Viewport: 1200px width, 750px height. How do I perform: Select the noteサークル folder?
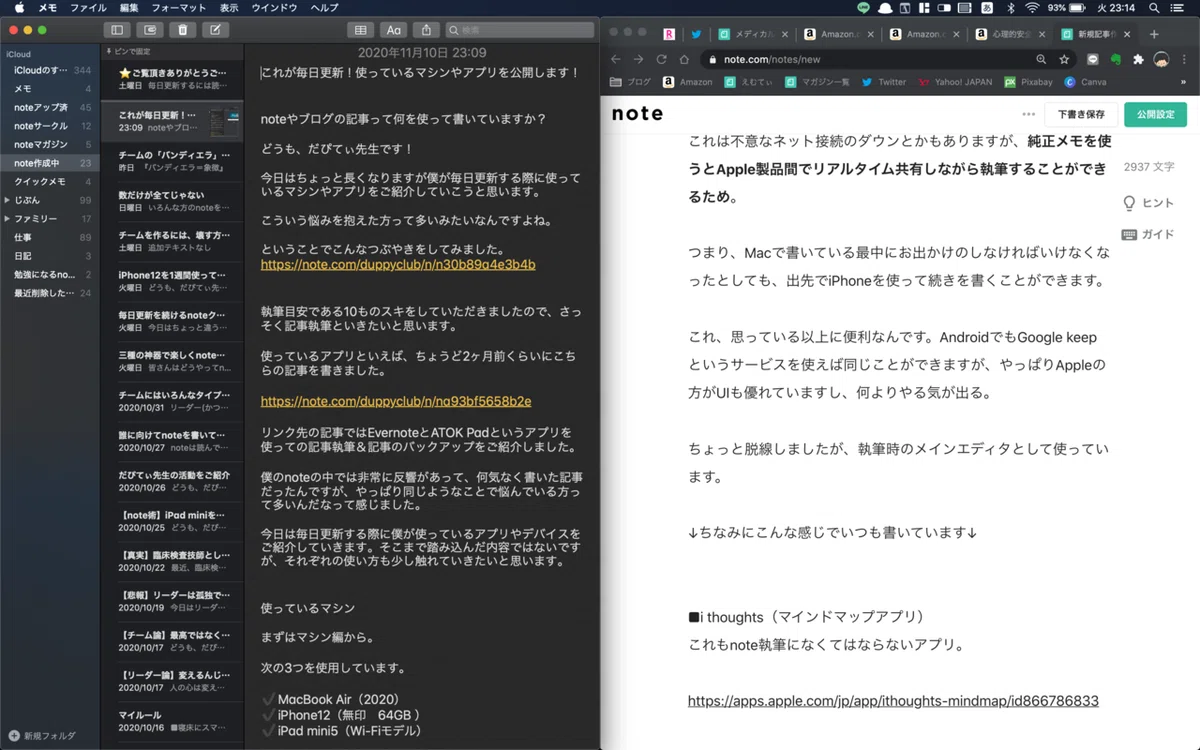click(50, 126)
